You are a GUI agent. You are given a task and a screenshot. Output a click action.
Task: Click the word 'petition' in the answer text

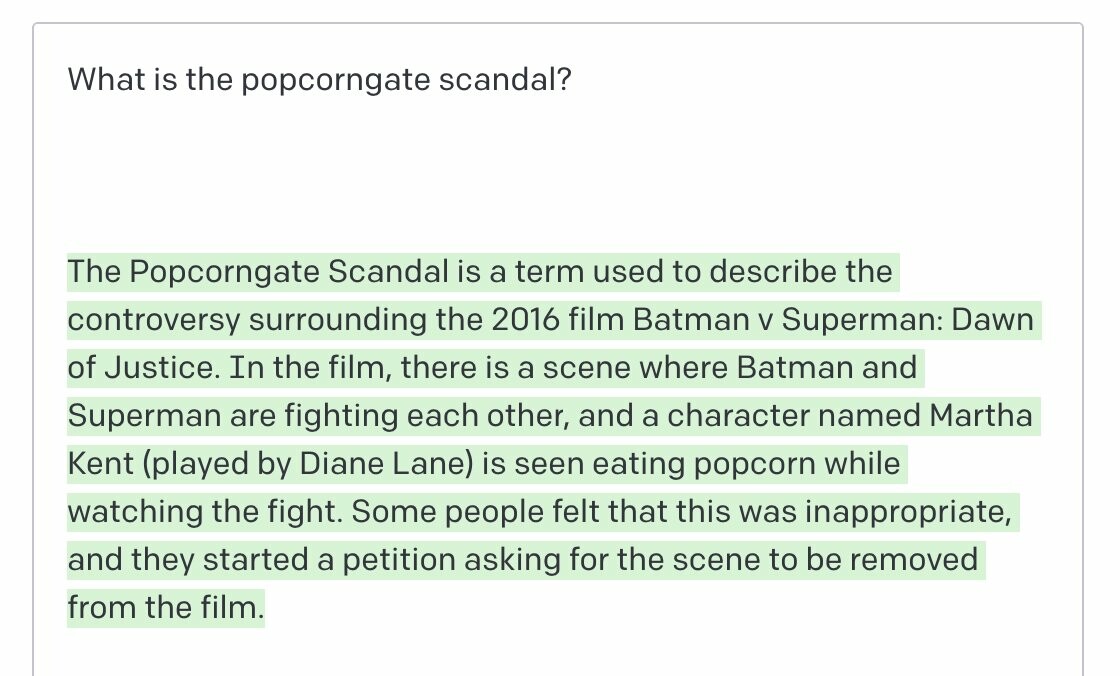[399, 560]
